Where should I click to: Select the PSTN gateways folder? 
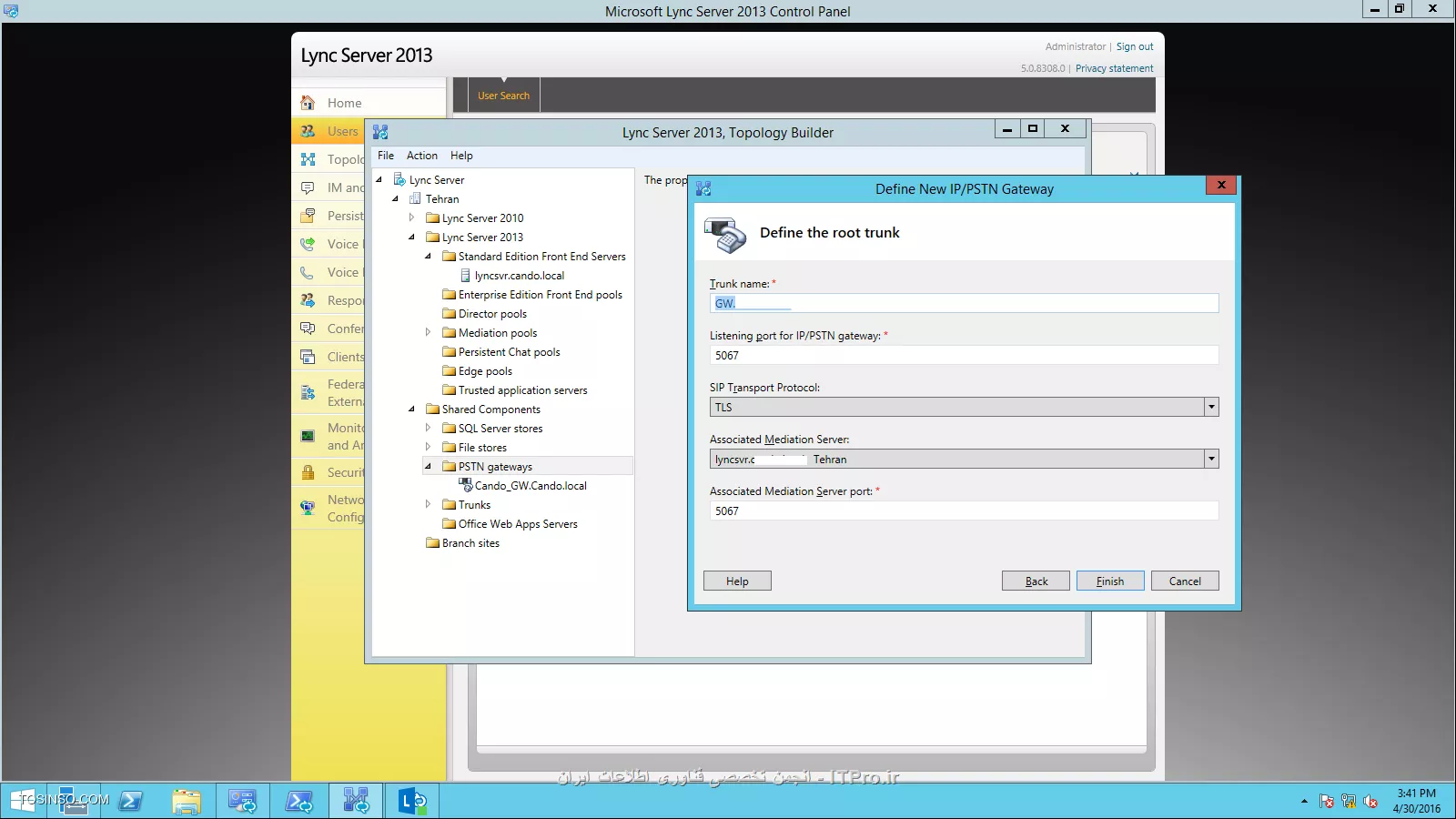point(495,467)
